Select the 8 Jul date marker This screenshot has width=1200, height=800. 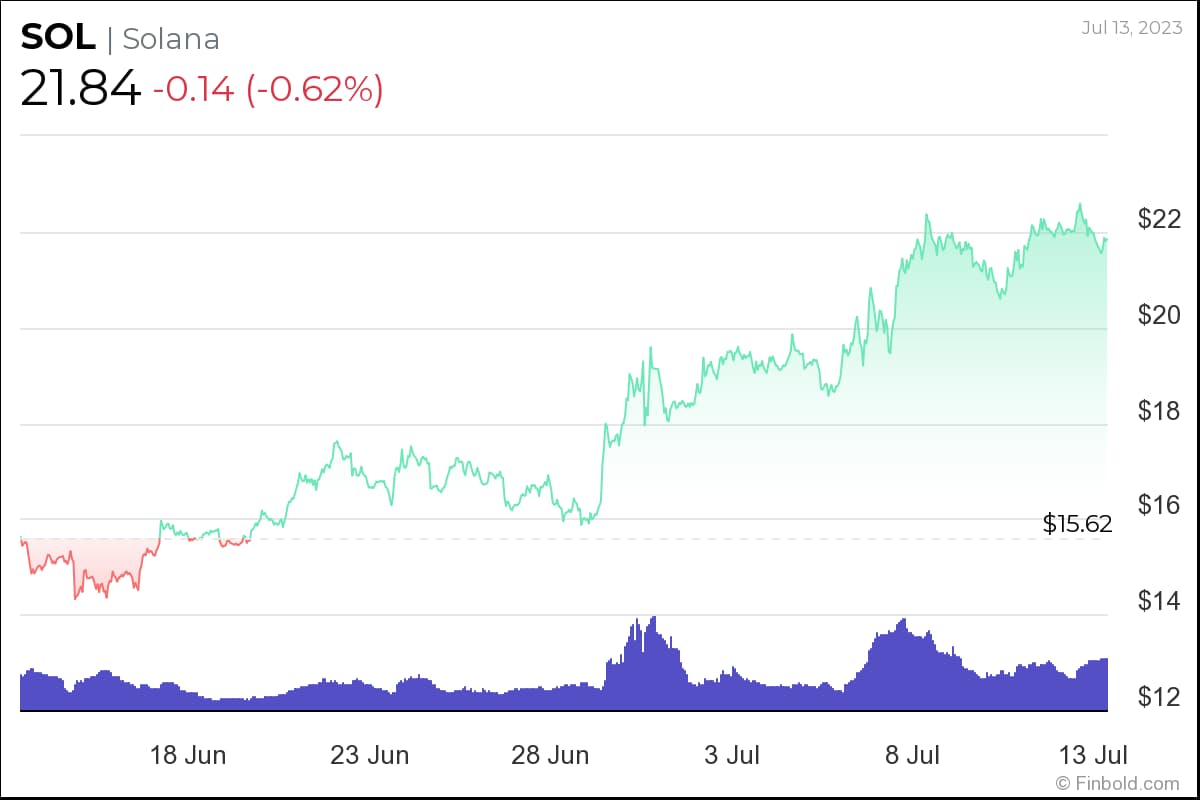pyautogui.click(x=911, y=755)
